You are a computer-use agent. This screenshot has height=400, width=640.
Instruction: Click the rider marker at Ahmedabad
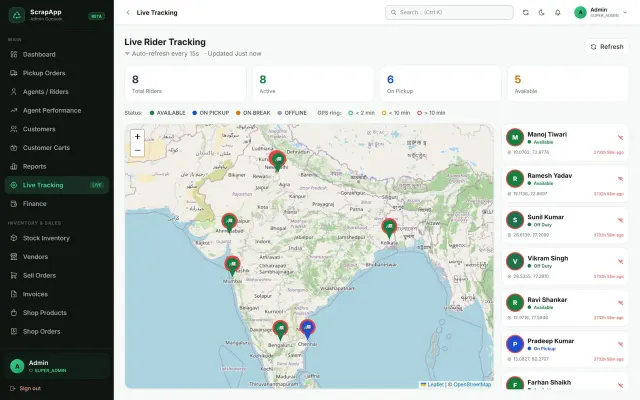[x=229, y=223]
